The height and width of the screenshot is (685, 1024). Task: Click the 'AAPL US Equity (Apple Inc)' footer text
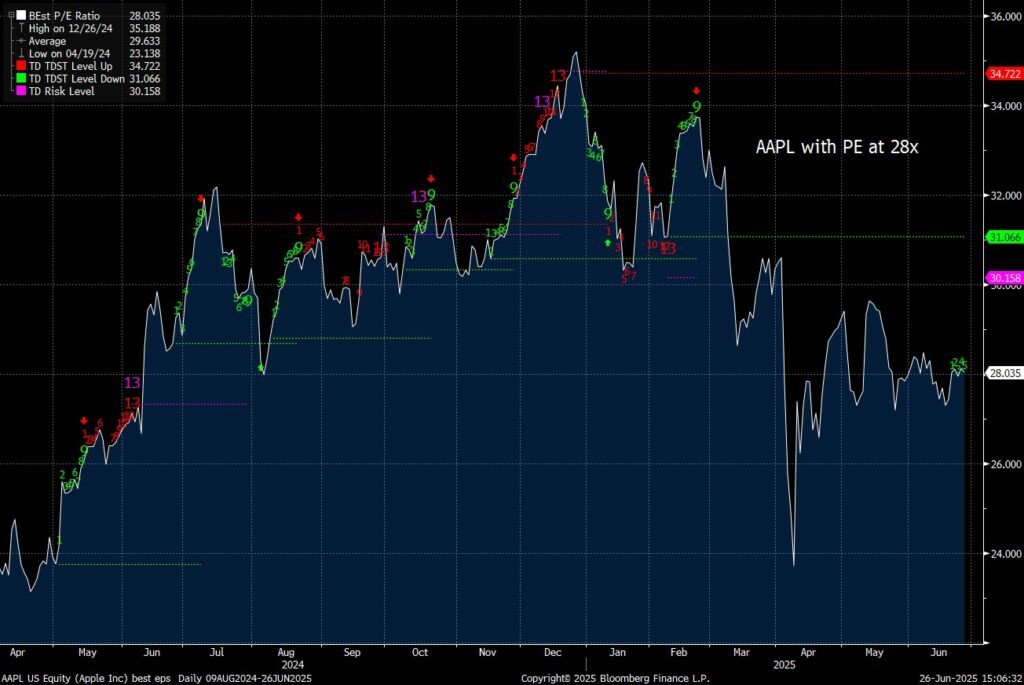coord(65,678)
